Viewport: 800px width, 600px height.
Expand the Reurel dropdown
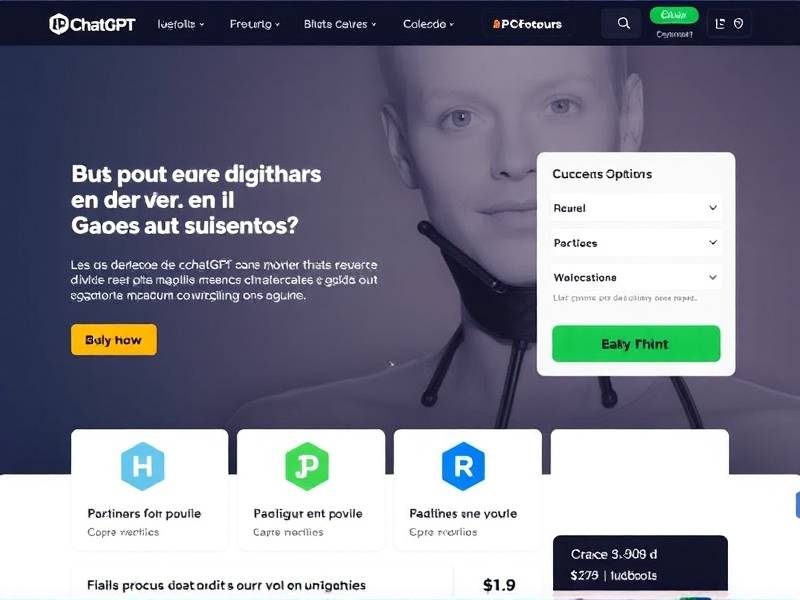click(x=636, y=208)
